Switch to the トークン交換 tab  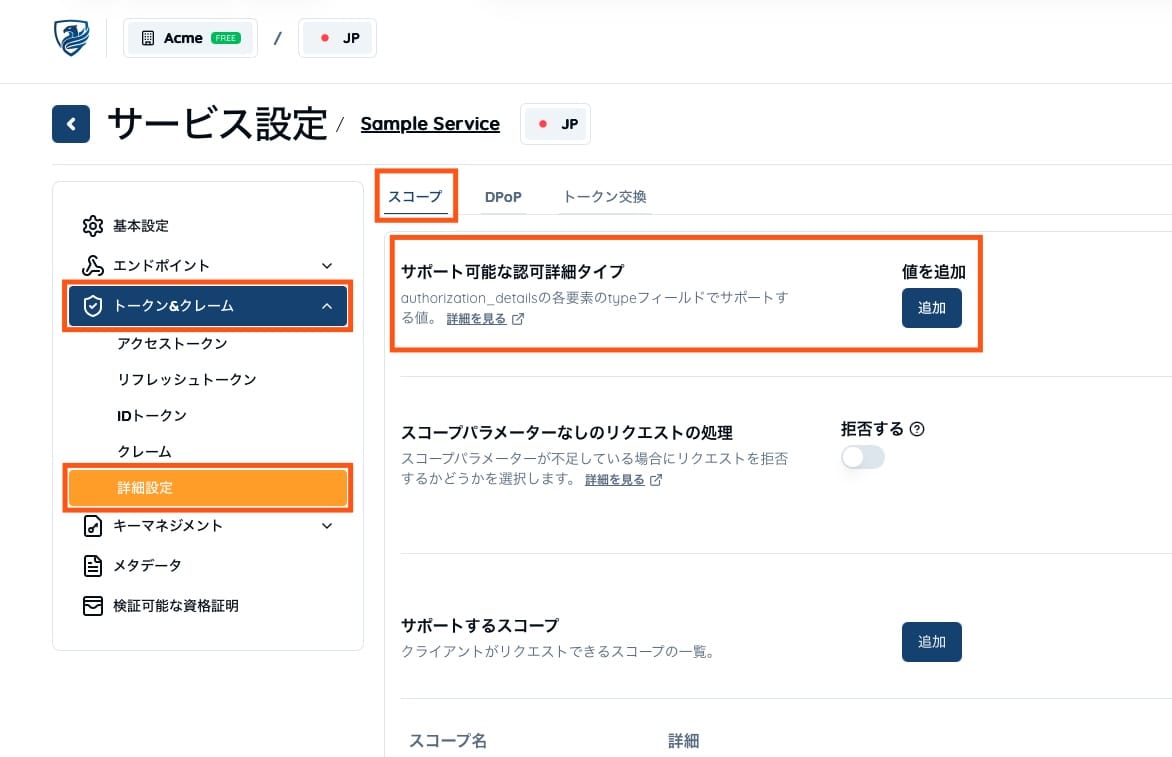(605, 197)
